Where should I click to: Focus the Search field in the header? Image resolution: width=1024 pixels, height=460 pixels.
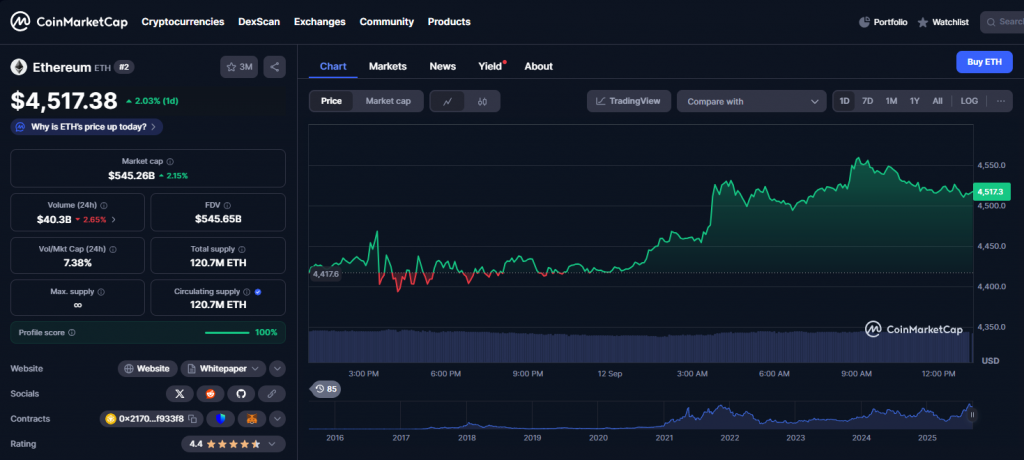point(1002,22)
